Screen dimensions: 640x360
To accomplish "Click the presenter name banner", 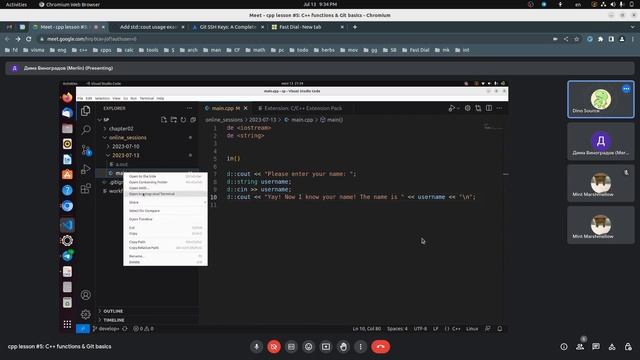I will pos(320,68).
